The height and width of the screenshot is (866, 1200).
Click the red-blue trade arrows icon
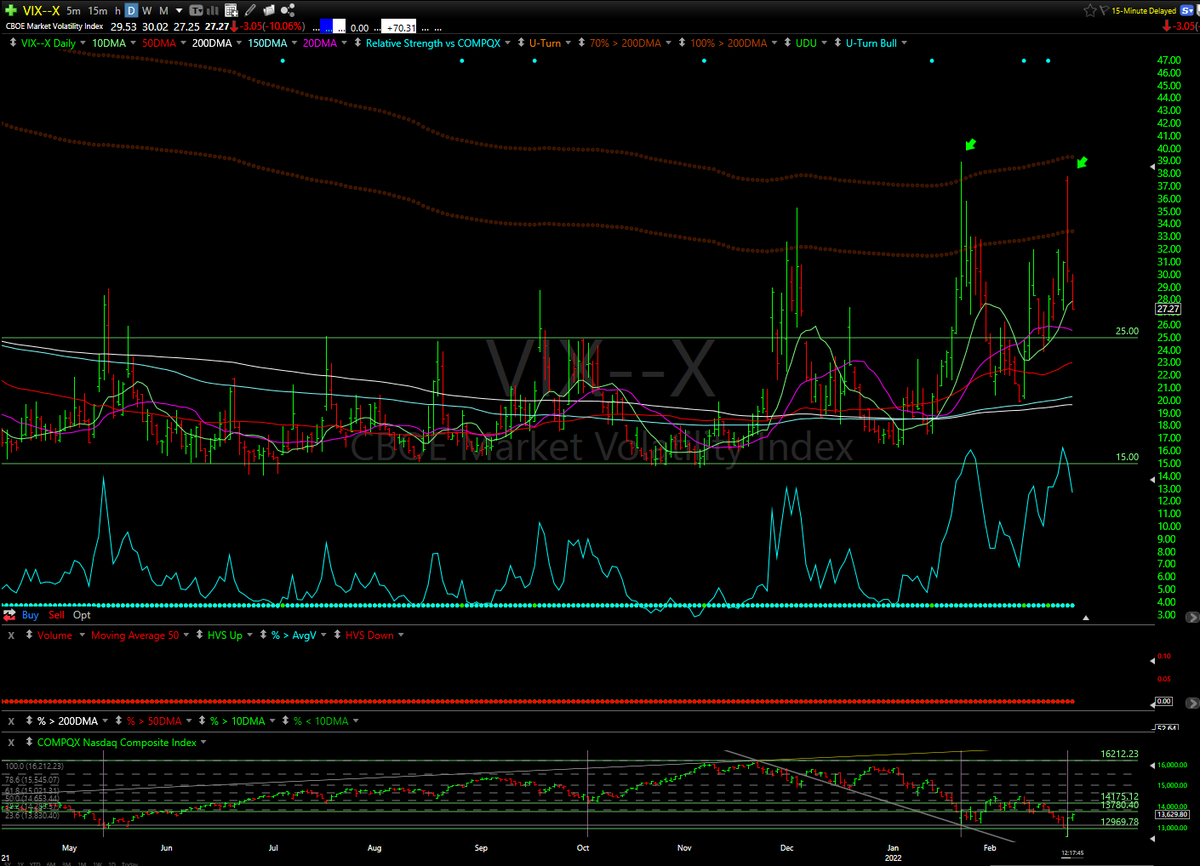(9, 615)
